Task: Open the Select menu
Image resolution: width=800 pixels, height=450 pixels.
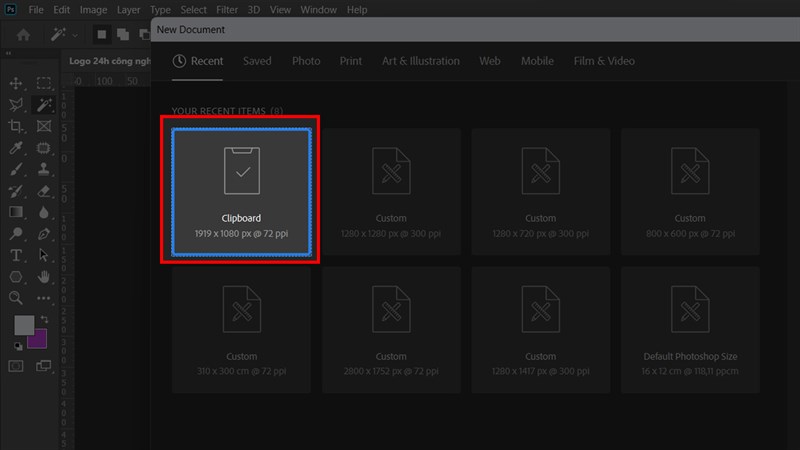Action: coord(193,10)
